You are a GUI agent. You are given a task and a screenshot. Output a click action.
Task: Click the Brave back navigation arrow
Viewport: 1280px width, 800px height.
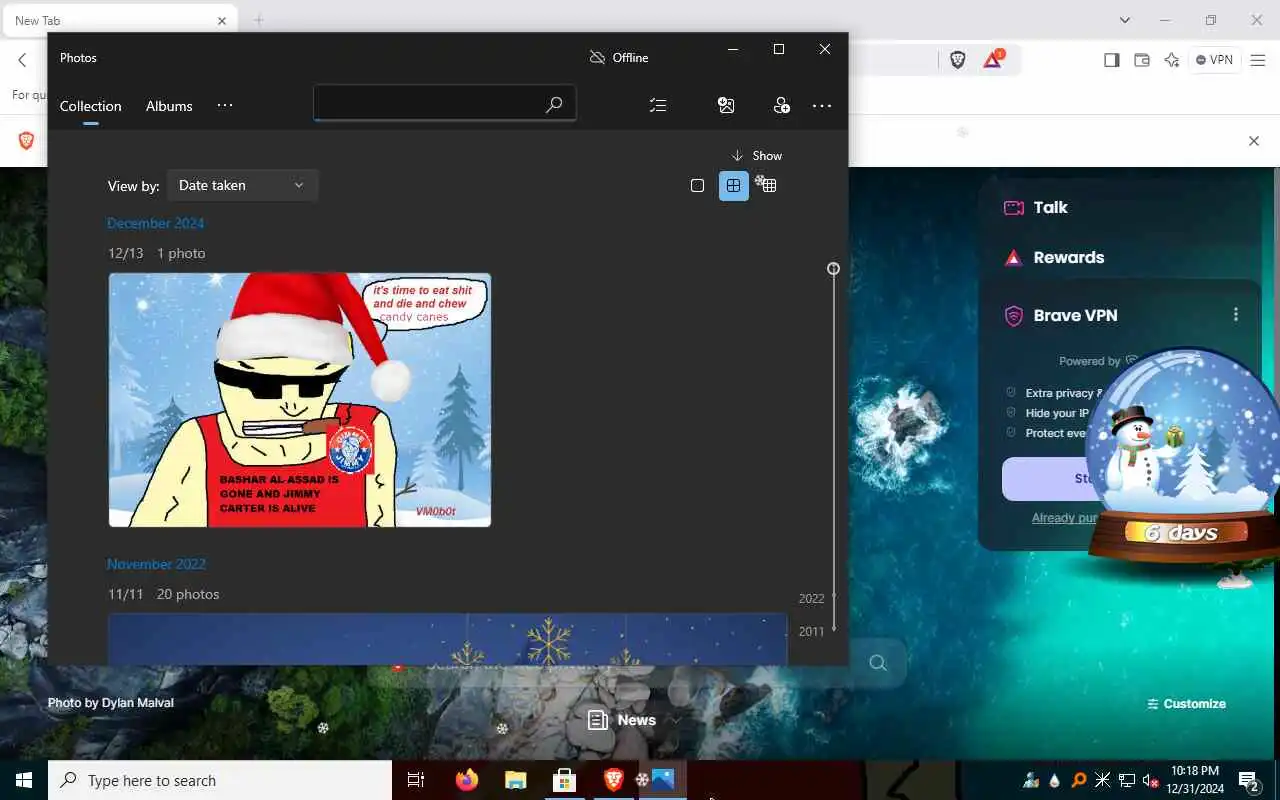(x=22, y=60)
